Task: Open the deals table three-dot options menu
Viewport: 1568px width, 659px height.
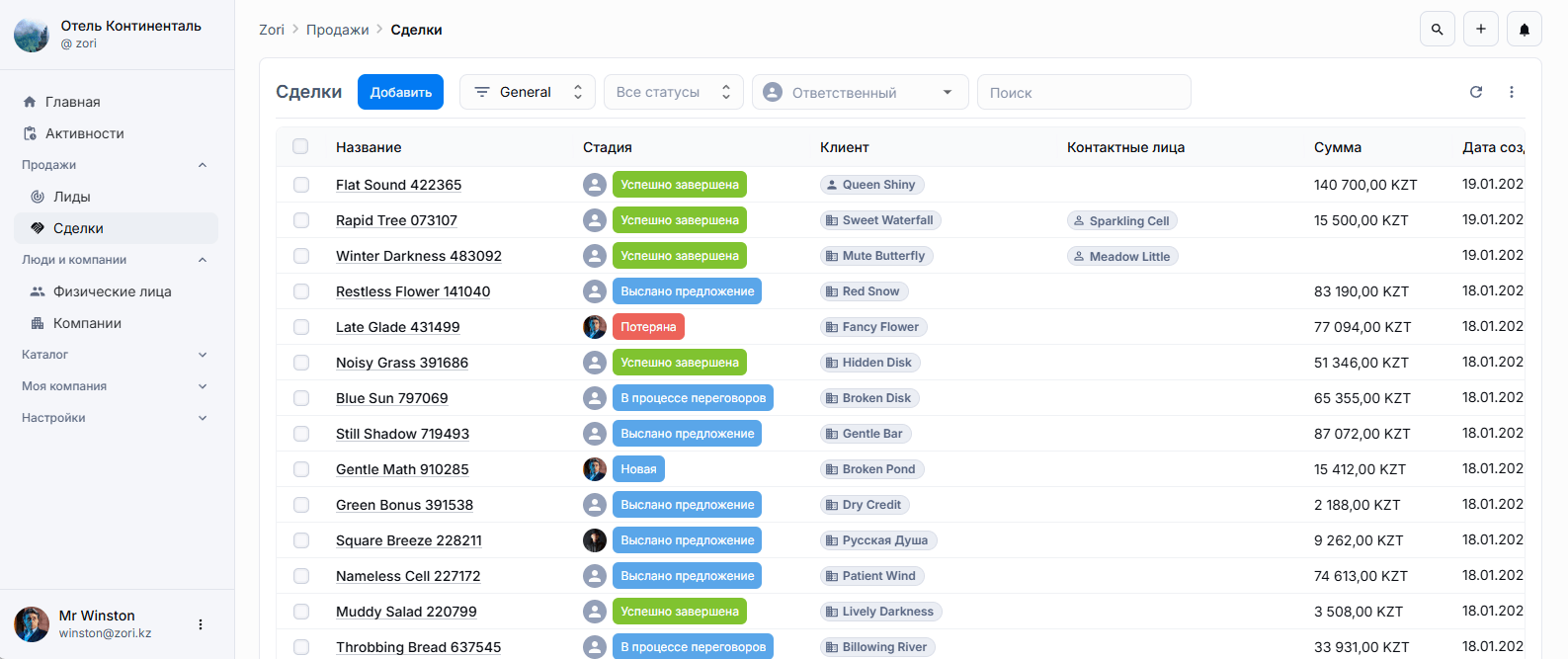Action: pyautogui.click(x=1511, y=92)
